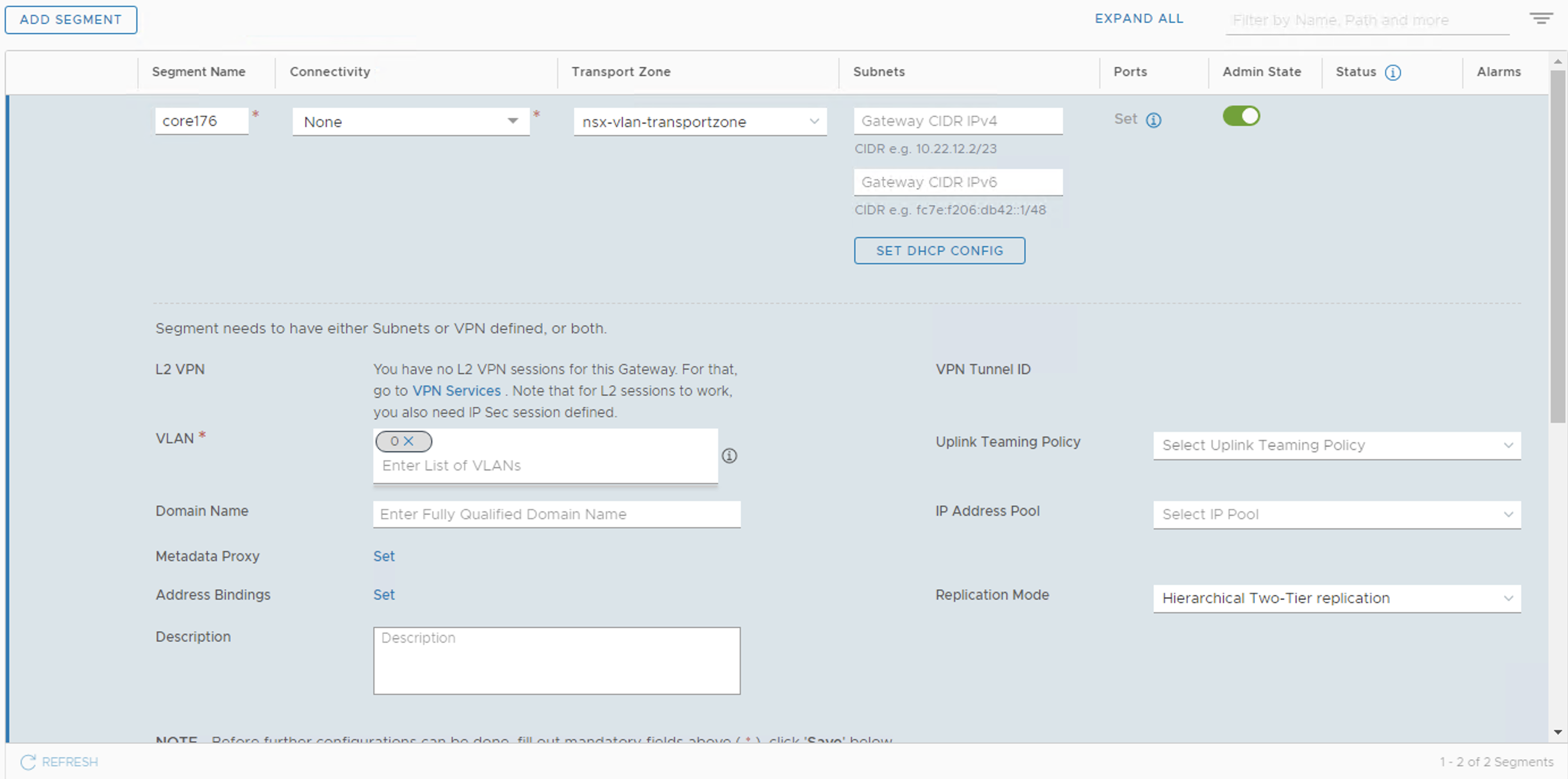Click the VLAN field info icon
Image resolution: width=1568 pixels, height=779 pixels.
(x=729, y=455)
